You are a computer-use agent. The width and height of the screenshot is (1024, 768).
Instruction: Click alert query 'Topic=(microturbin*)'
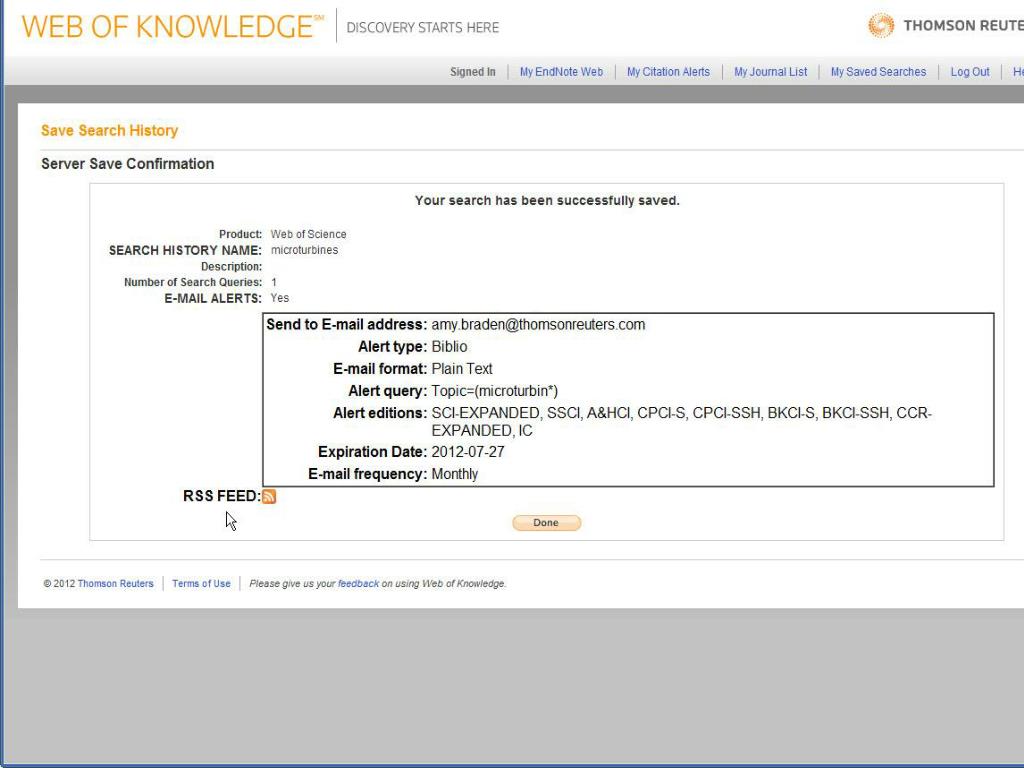coord(494,391)
